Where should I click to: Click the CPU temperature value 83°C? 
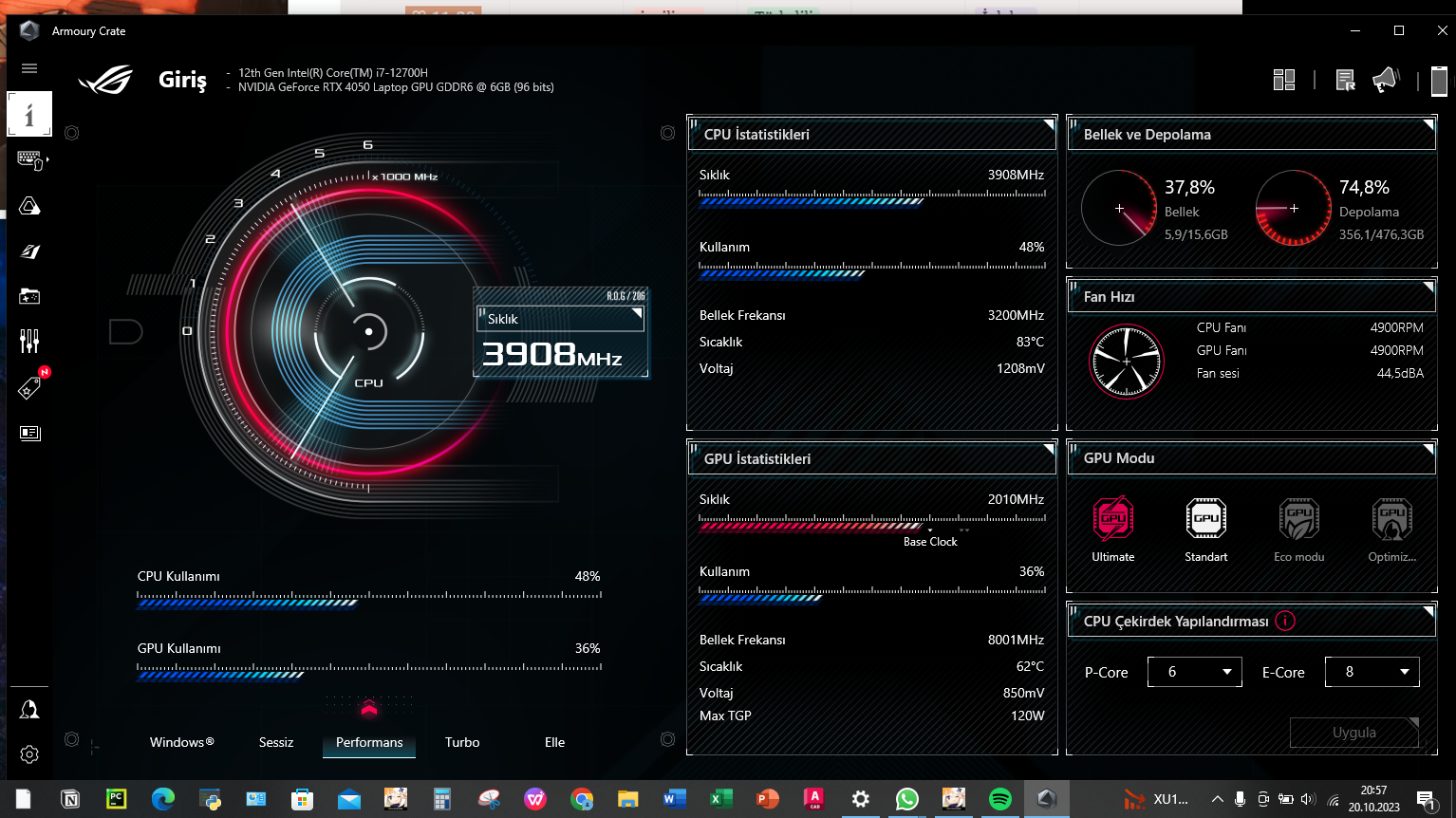[x=1030, y=342]
